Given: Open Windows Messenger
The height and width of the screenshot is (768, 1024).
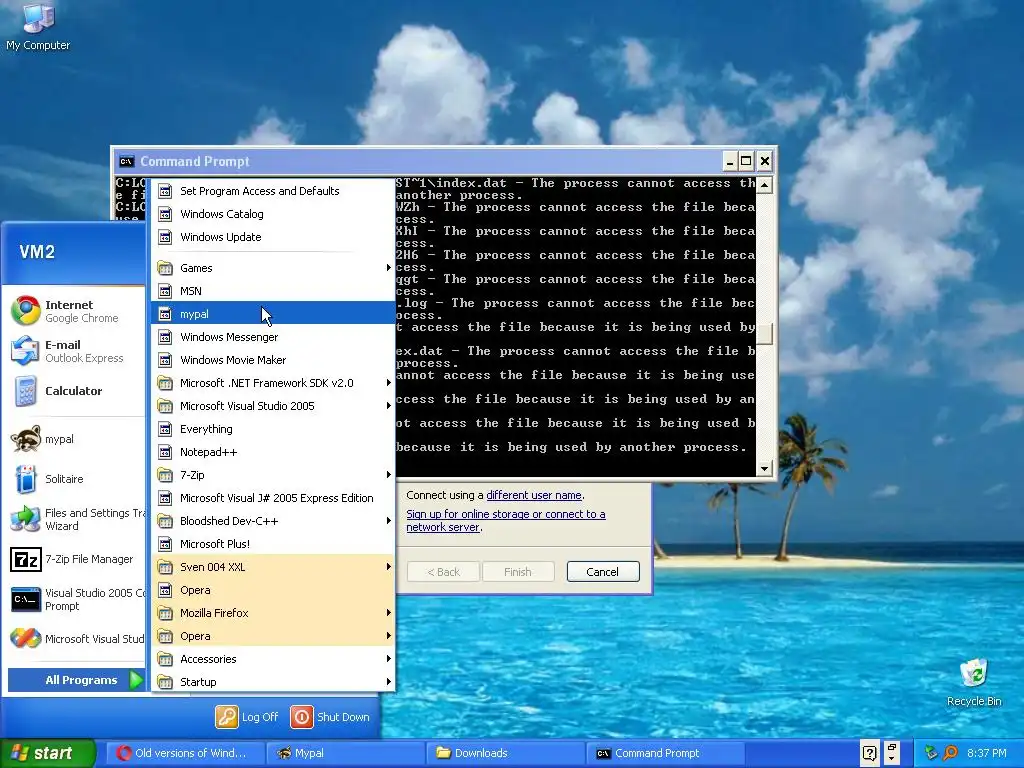Looking at the screenshot, I should (x=273, y=337).
